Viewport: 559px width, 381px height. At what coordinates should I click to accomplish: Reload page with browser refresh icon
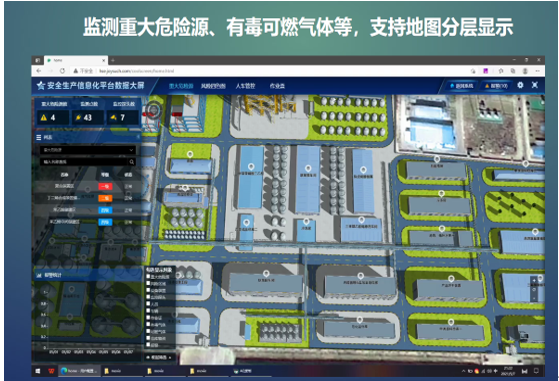point(62,71)
